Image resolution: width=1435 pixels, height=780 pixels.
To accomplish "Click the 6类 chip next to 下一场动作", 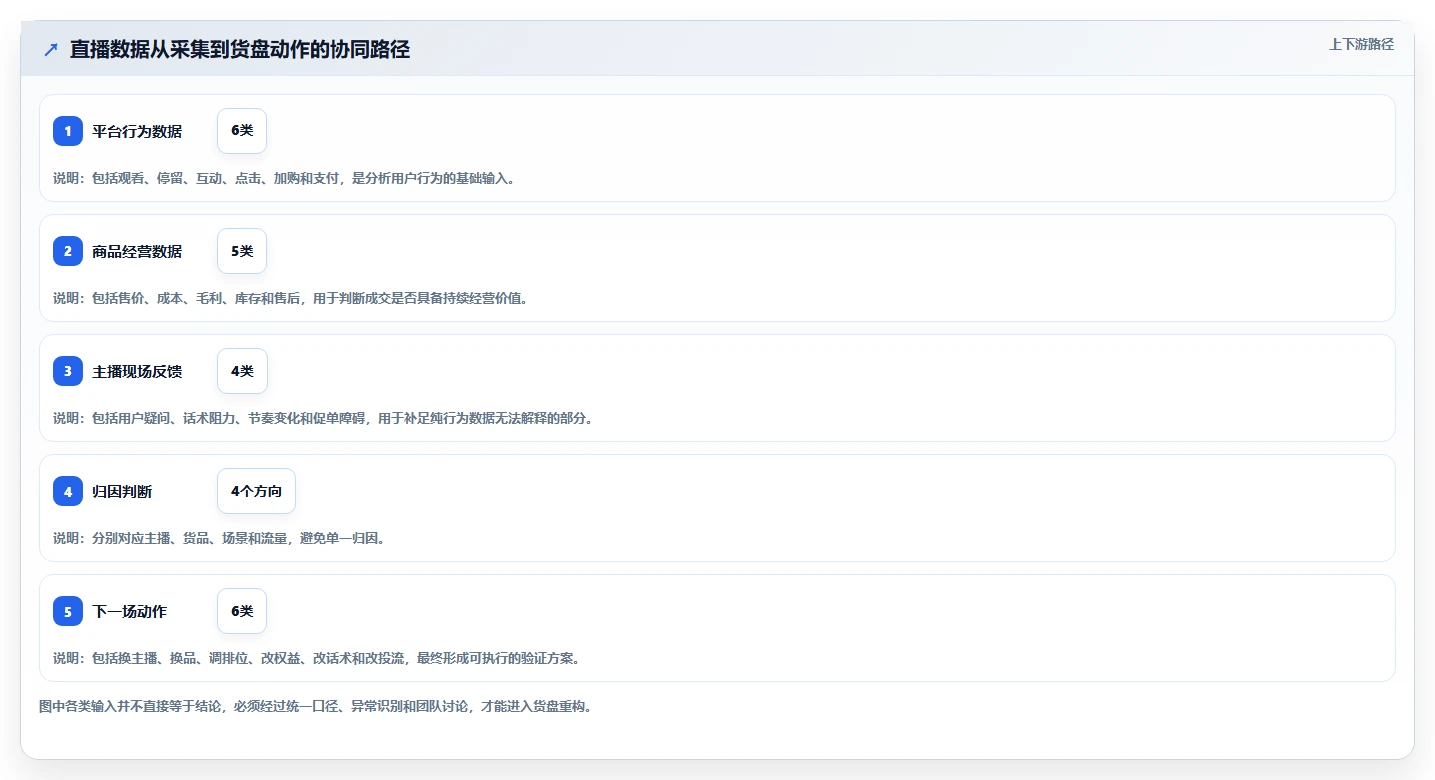I will 242,611.
